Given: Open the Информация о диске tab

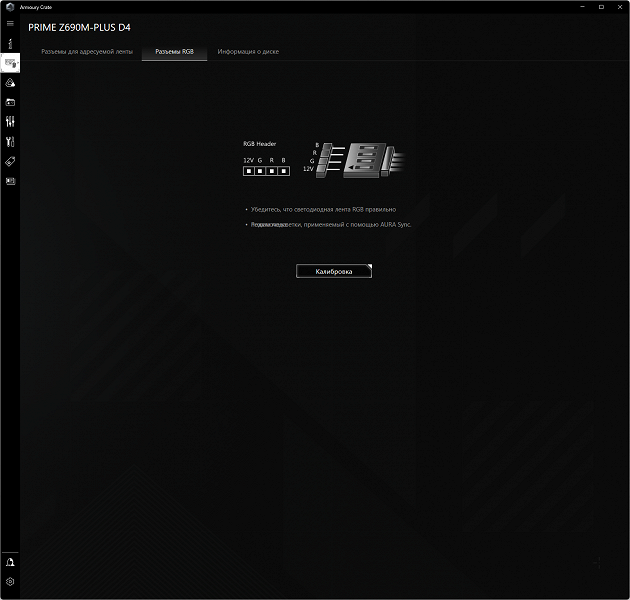Looking at the screenshot, I should 248,51.
